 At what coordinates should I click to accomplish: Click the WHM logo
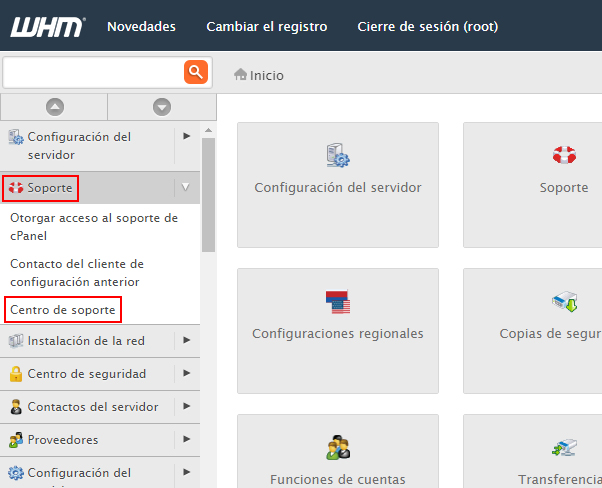(x=47, y=27)
